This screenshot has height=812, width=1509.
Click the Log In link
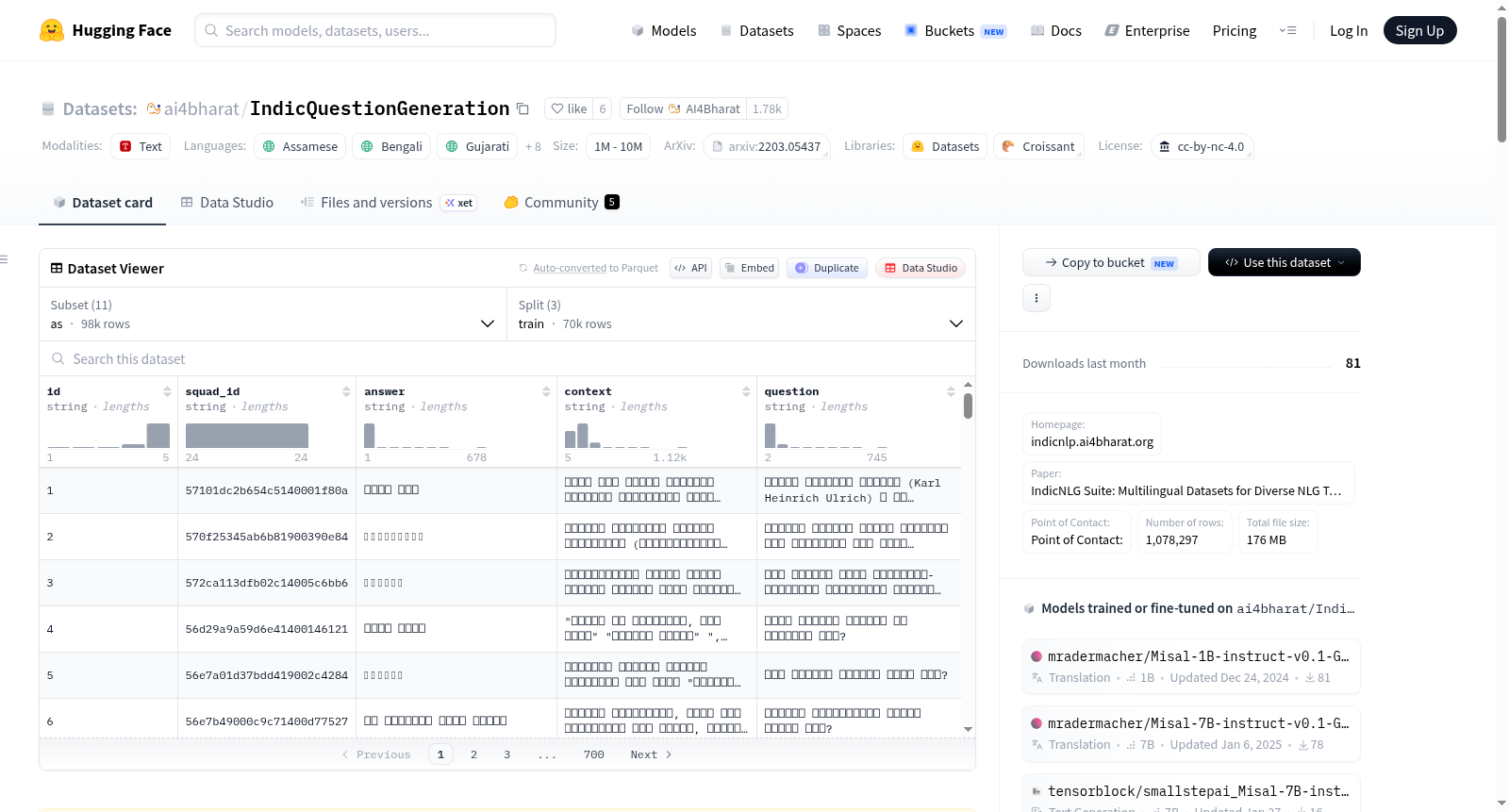[x=1349, y=30]
